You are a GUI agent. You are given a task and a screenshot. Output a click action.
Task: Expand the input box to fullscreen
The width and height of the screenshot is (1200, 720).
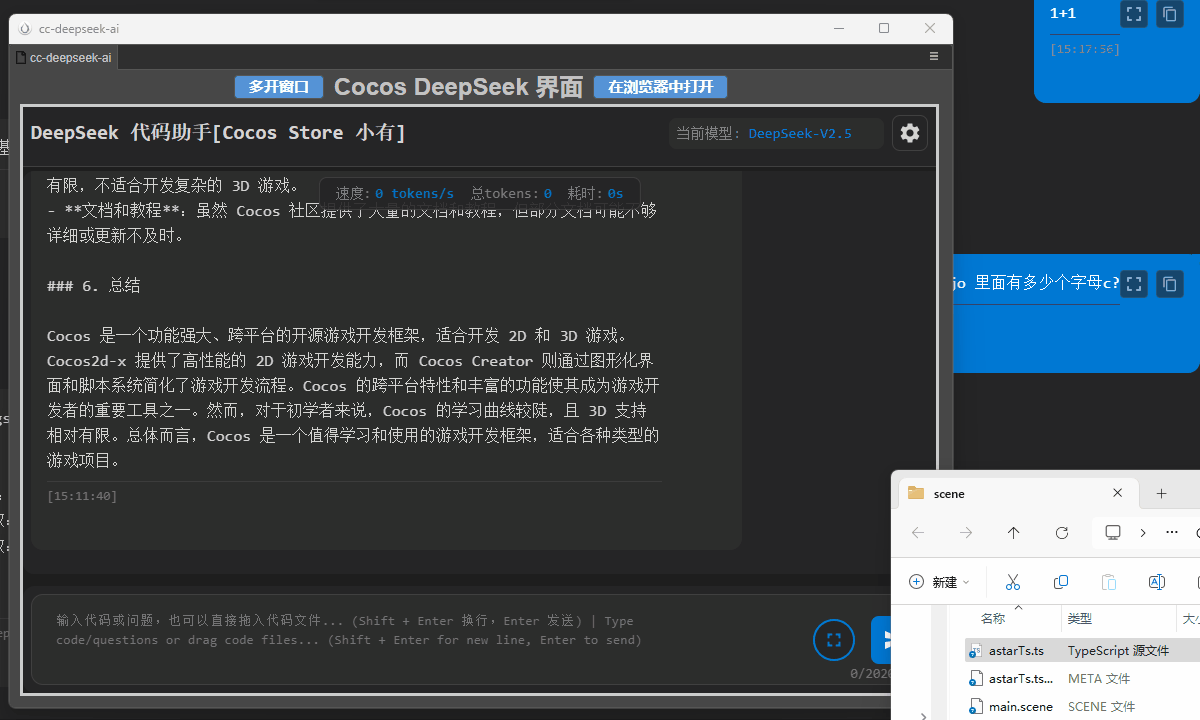(834, 640)
